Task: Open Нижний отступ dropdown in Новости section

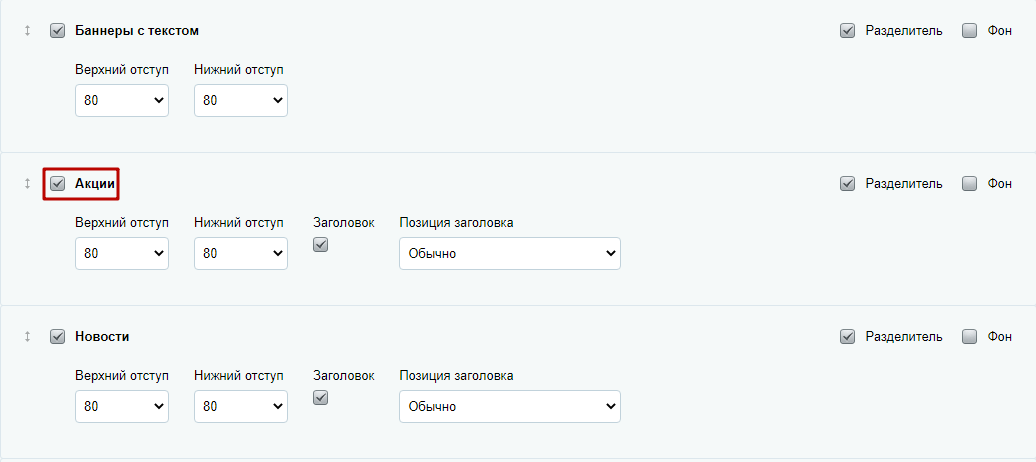Action: coord(241,406)
